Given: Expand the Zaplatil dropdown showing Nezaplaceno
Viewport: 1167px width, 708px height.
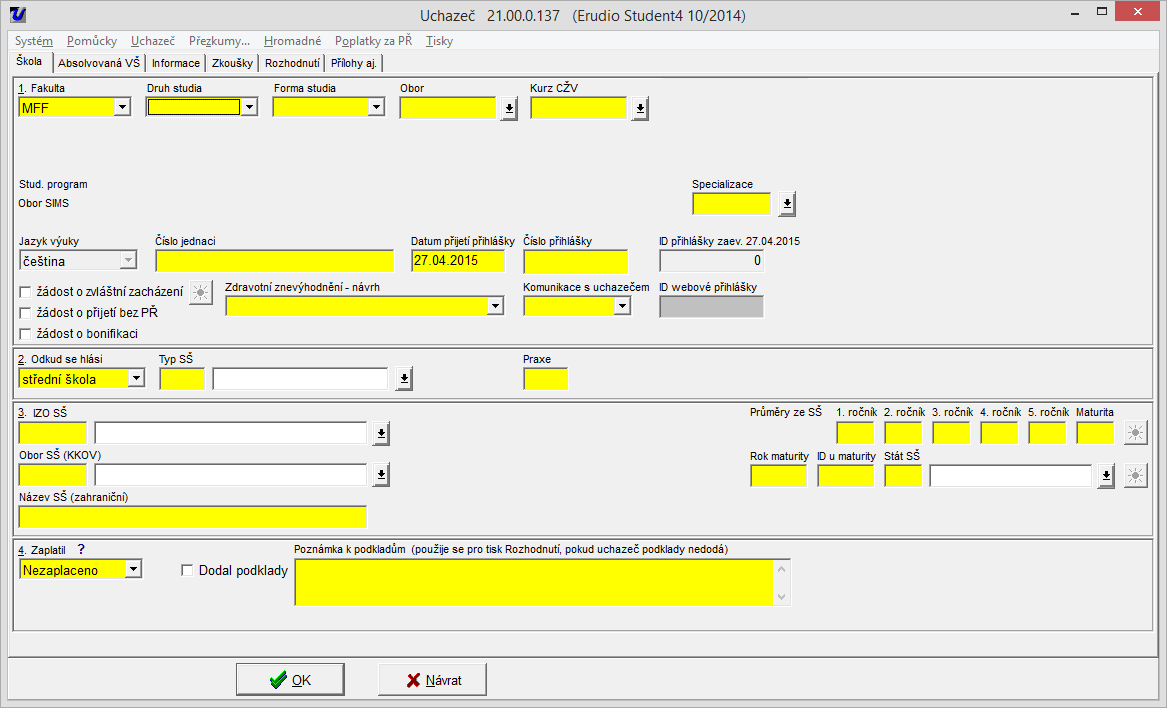Looking at the screenshot, I should (133, 570).
